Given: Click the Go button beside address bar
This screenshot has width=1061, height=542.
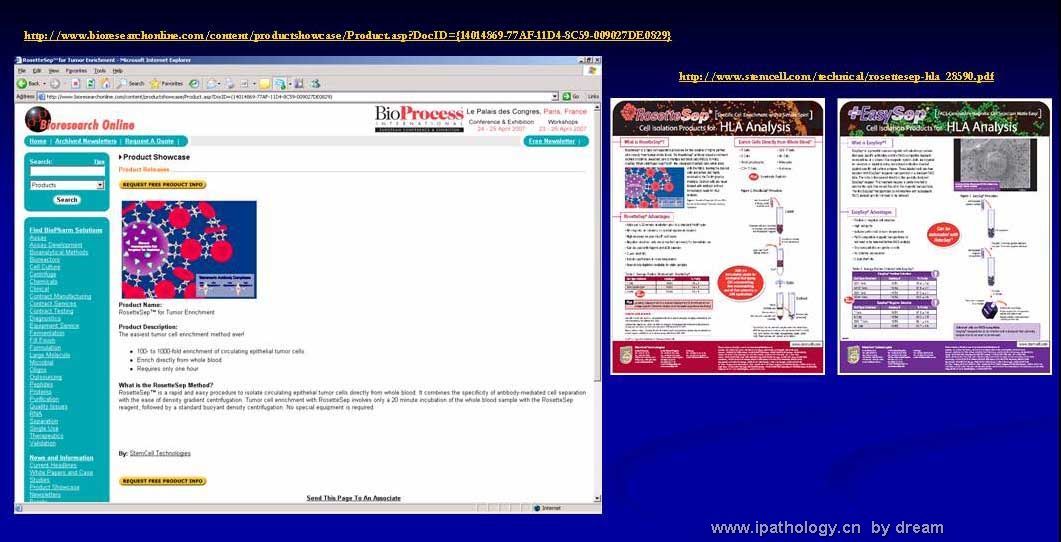Looking at the screenshot, I should pos(571,97).
